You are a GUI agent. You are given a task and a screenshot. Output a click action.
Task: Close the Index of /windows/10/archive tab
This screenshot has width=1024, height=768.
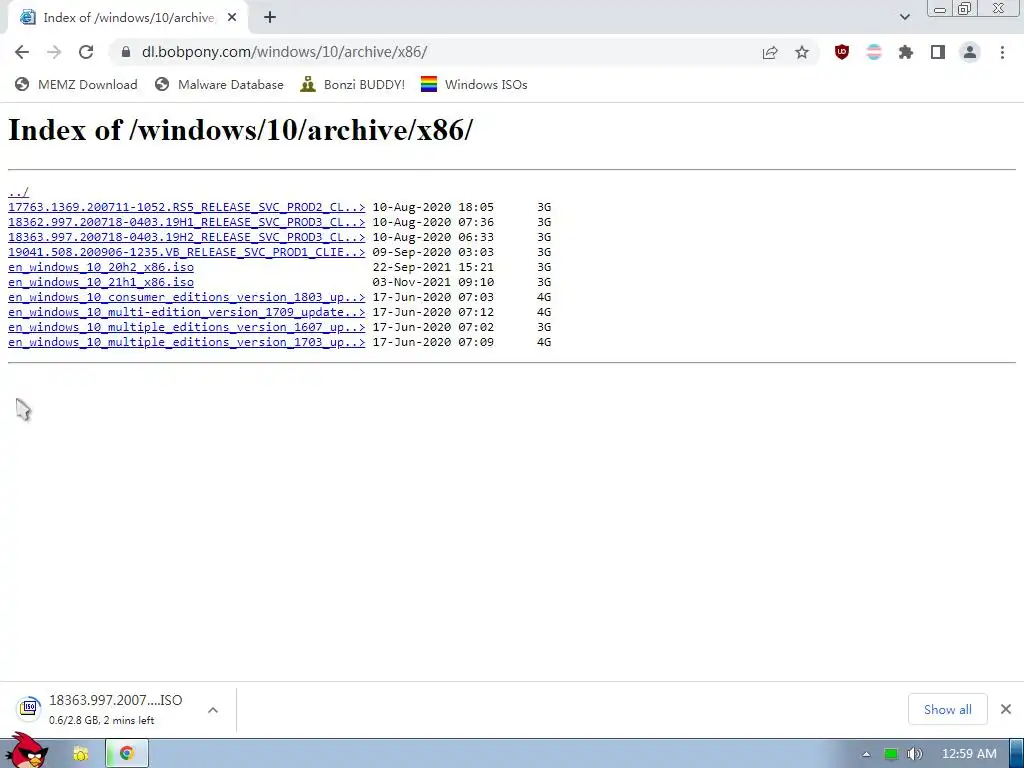(x=232, y=18)
